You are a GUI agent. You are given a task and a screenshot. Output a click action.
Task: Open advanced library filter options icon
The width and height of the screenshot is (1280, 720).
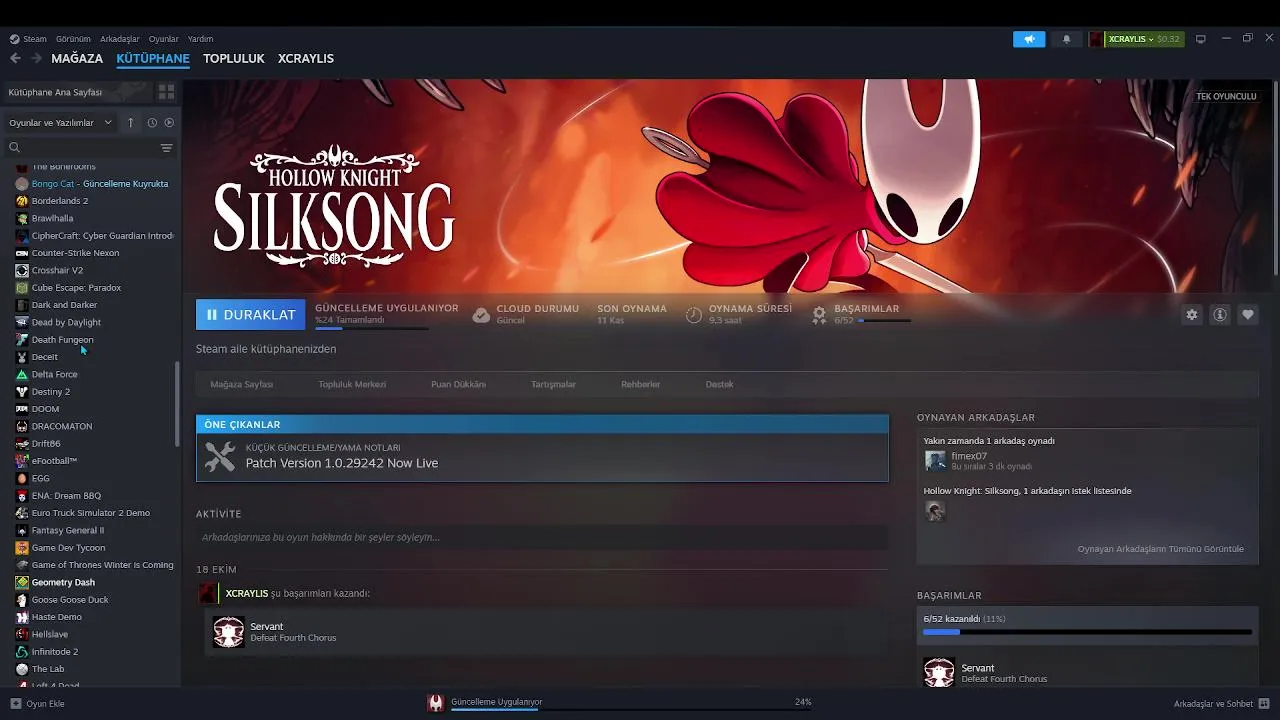tap(166, 147)
